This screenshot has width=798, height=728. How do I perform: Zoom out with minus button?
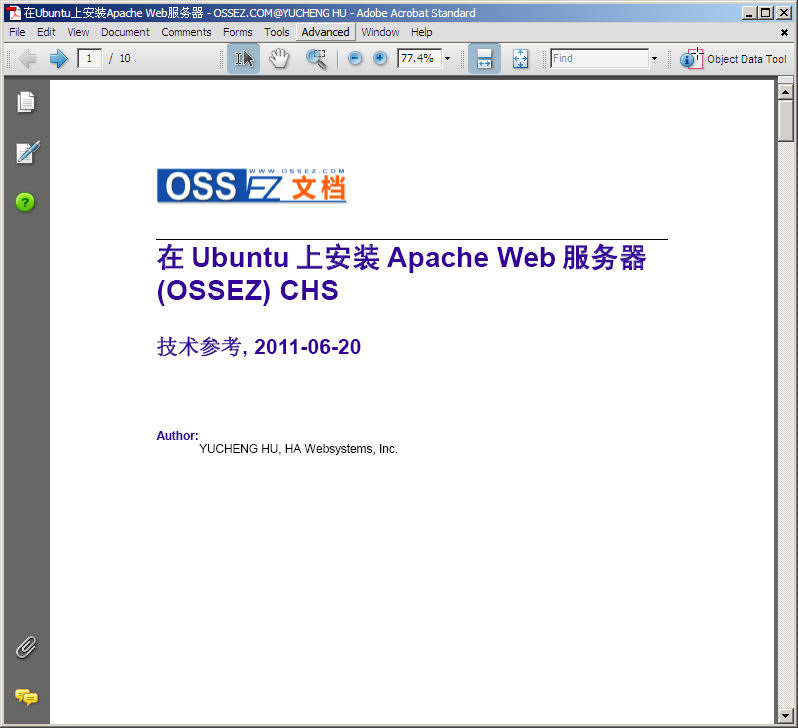pos(355,59)
